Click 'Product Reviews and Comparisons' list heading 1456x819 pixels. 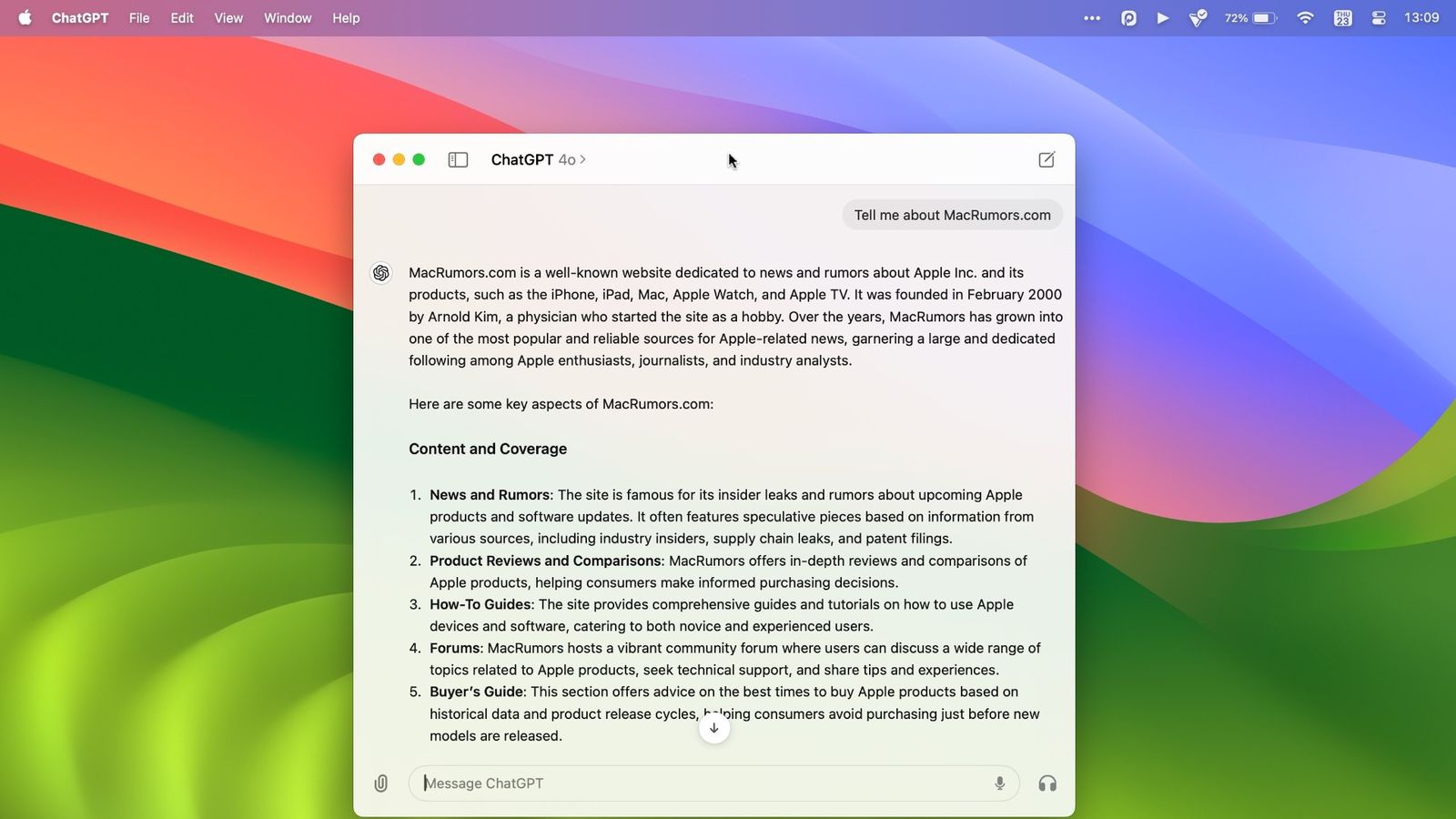coord(545,561)
